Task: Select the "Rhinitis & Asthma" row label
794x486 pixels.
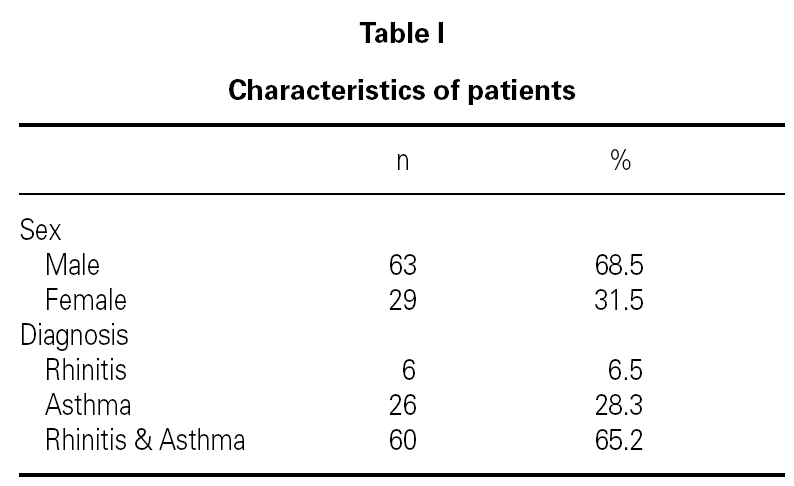Action: point(145,440)
